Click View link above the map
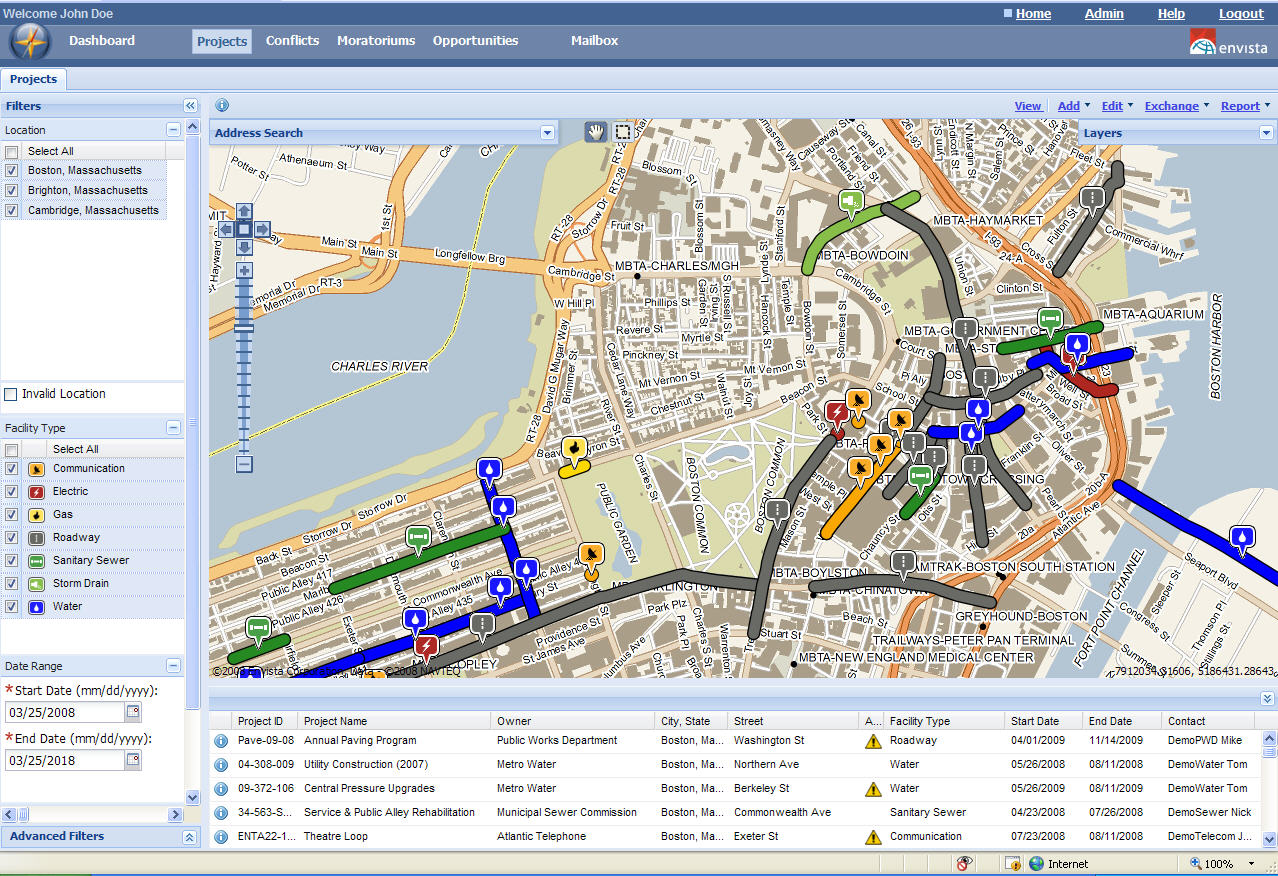Image resolution: width=1278 pixels, height=876 pixels. (1028, 106)
